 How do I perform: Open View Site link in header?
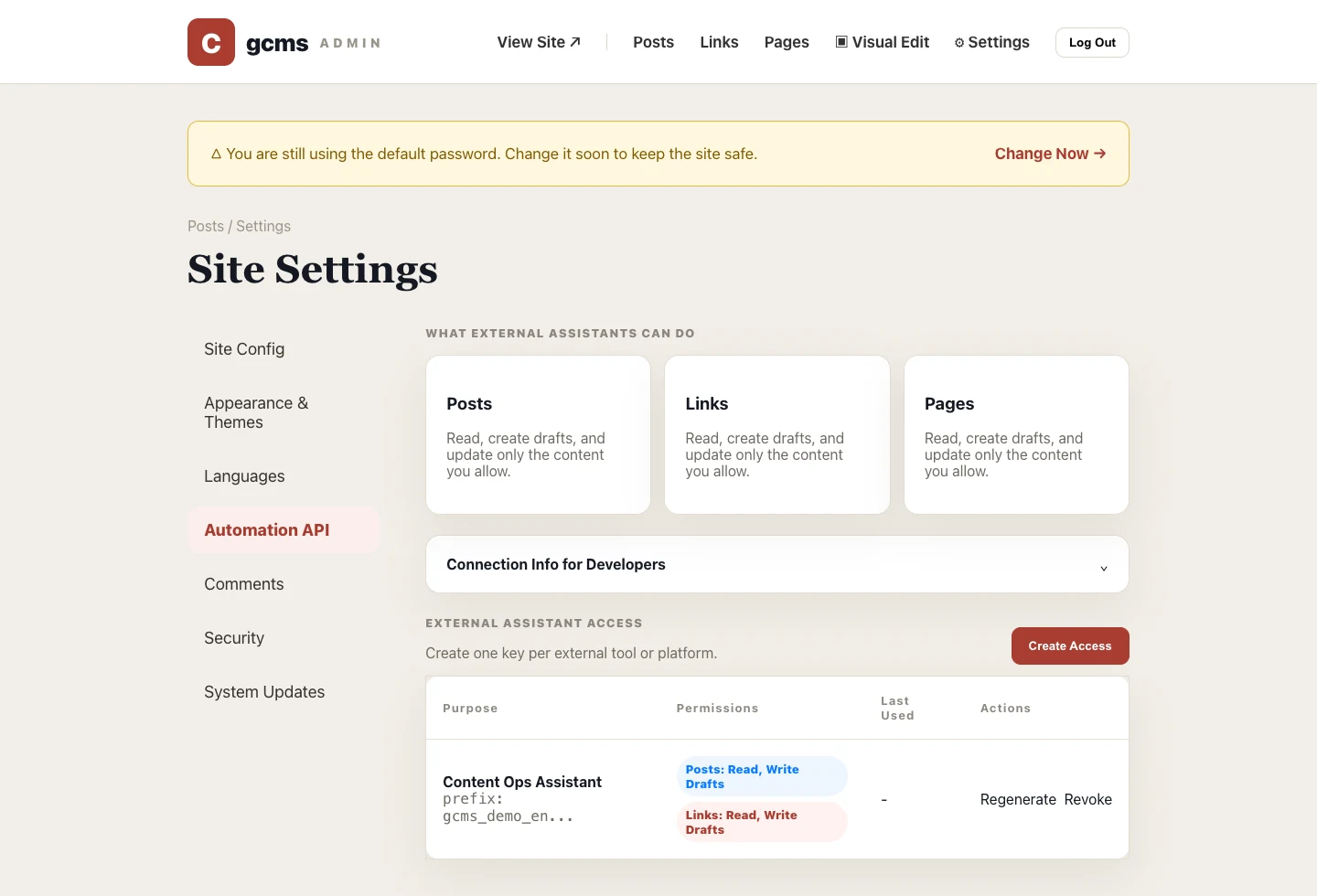[x=539, y=42]
